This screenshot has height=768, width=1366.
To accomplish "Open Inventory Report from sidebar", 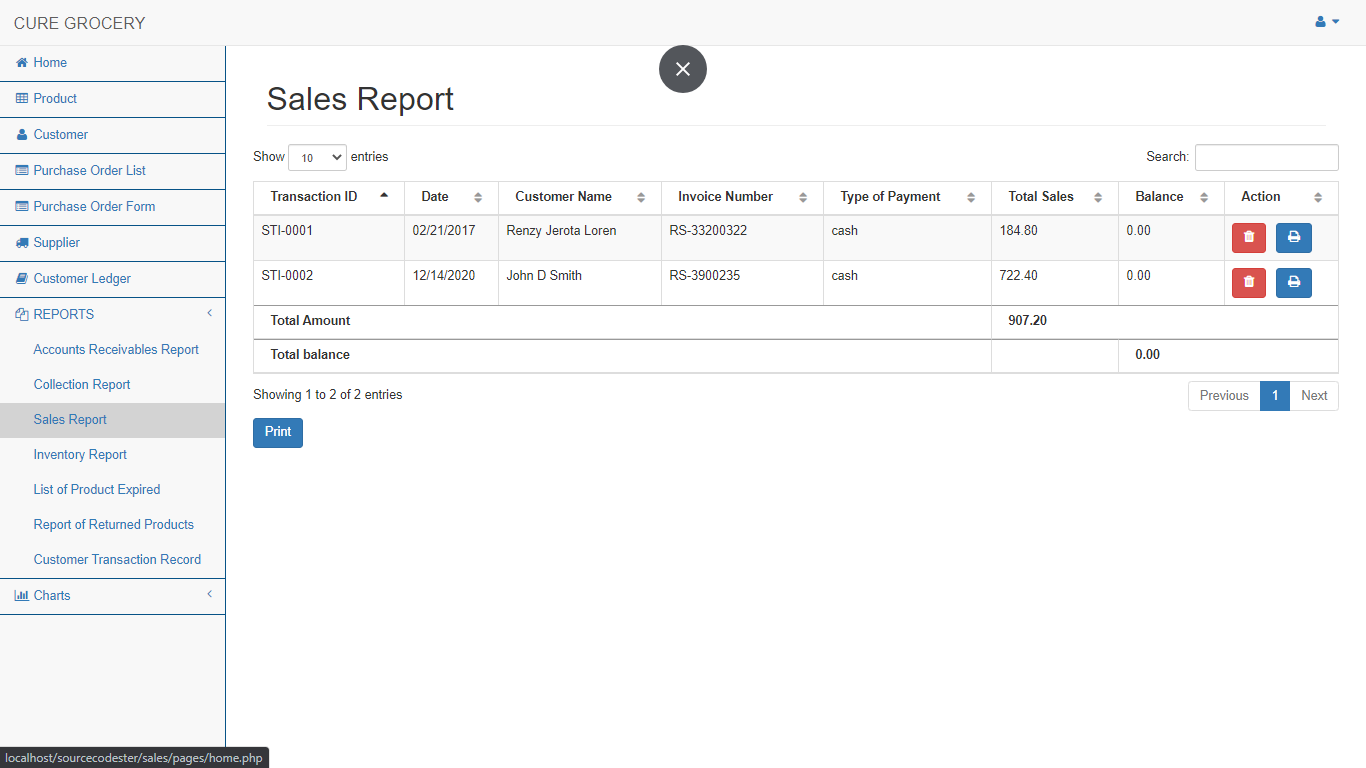I will click(80, 454).
